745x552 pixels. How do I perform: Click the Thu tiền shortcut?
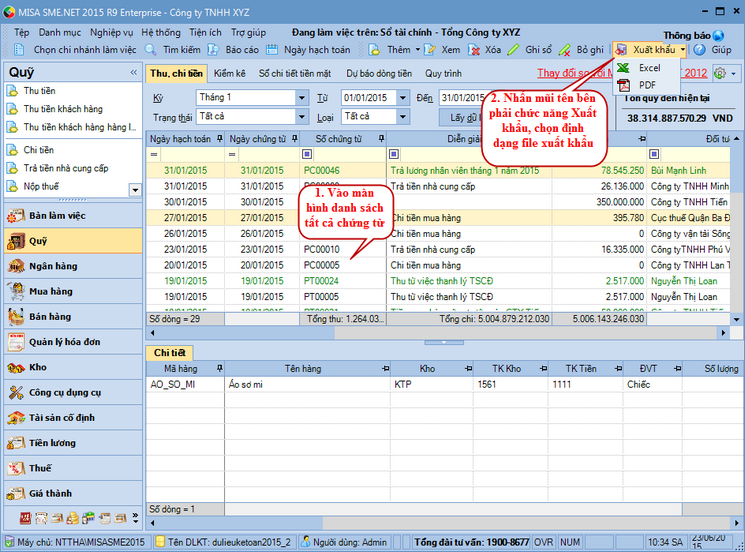(x=39, y=91)
